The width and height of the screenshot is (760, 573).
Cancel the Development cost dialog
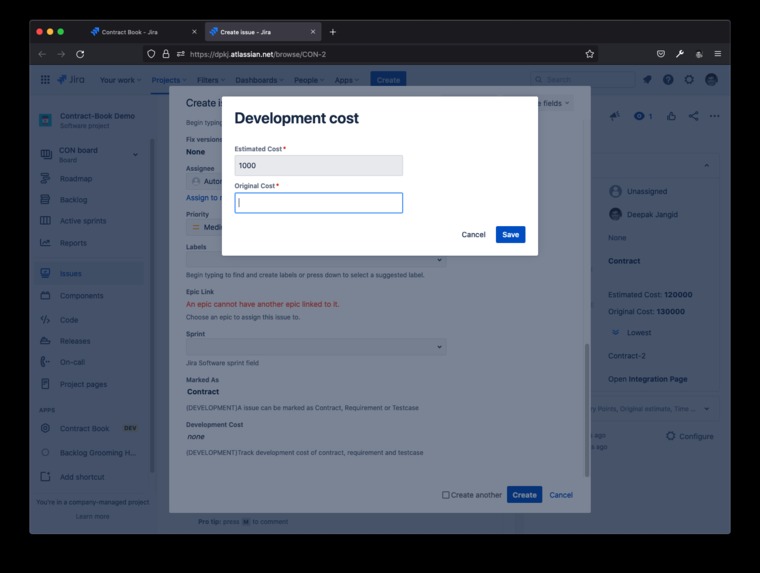pos(473,235)
